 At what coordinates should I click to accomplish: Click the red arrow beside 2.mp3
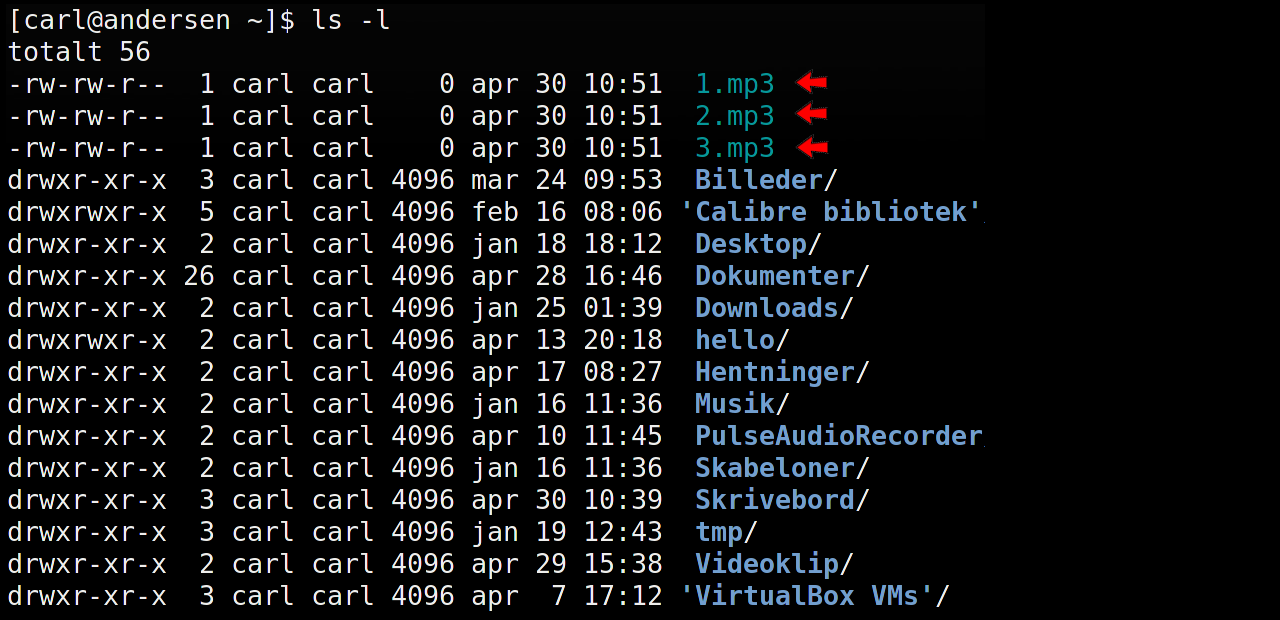(812, 115)
